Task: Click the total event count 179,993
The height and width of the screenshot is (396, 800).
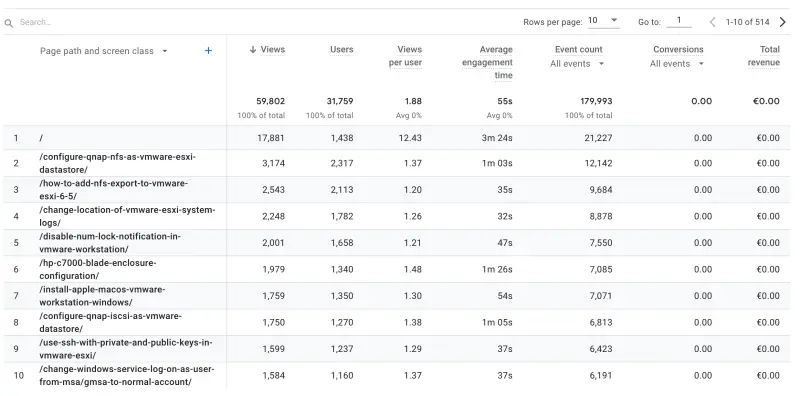Action: pyautogui.click(x=596, y=101)
